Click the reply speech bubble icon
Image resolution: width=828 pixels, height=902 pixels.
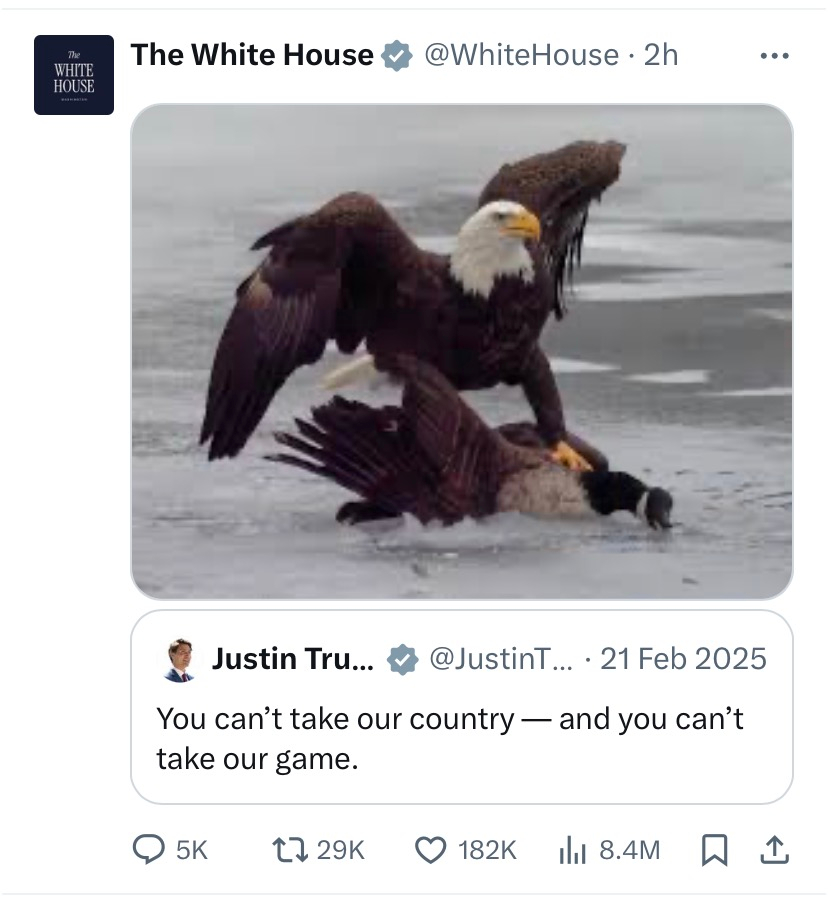149,850
